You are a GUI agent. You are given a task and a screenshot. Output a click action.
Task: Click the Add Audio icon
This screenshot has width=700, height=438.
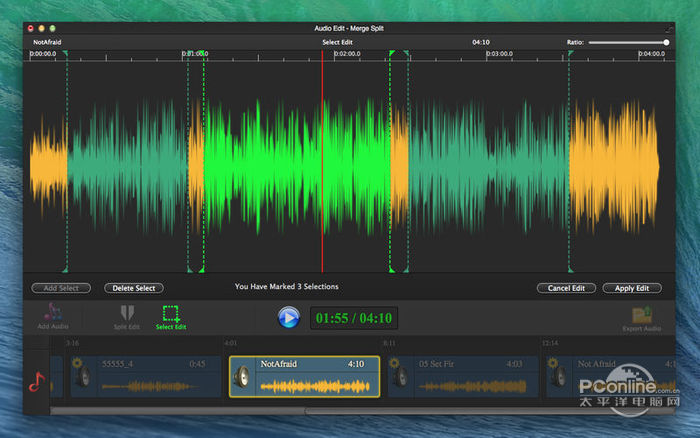[52, 313]
